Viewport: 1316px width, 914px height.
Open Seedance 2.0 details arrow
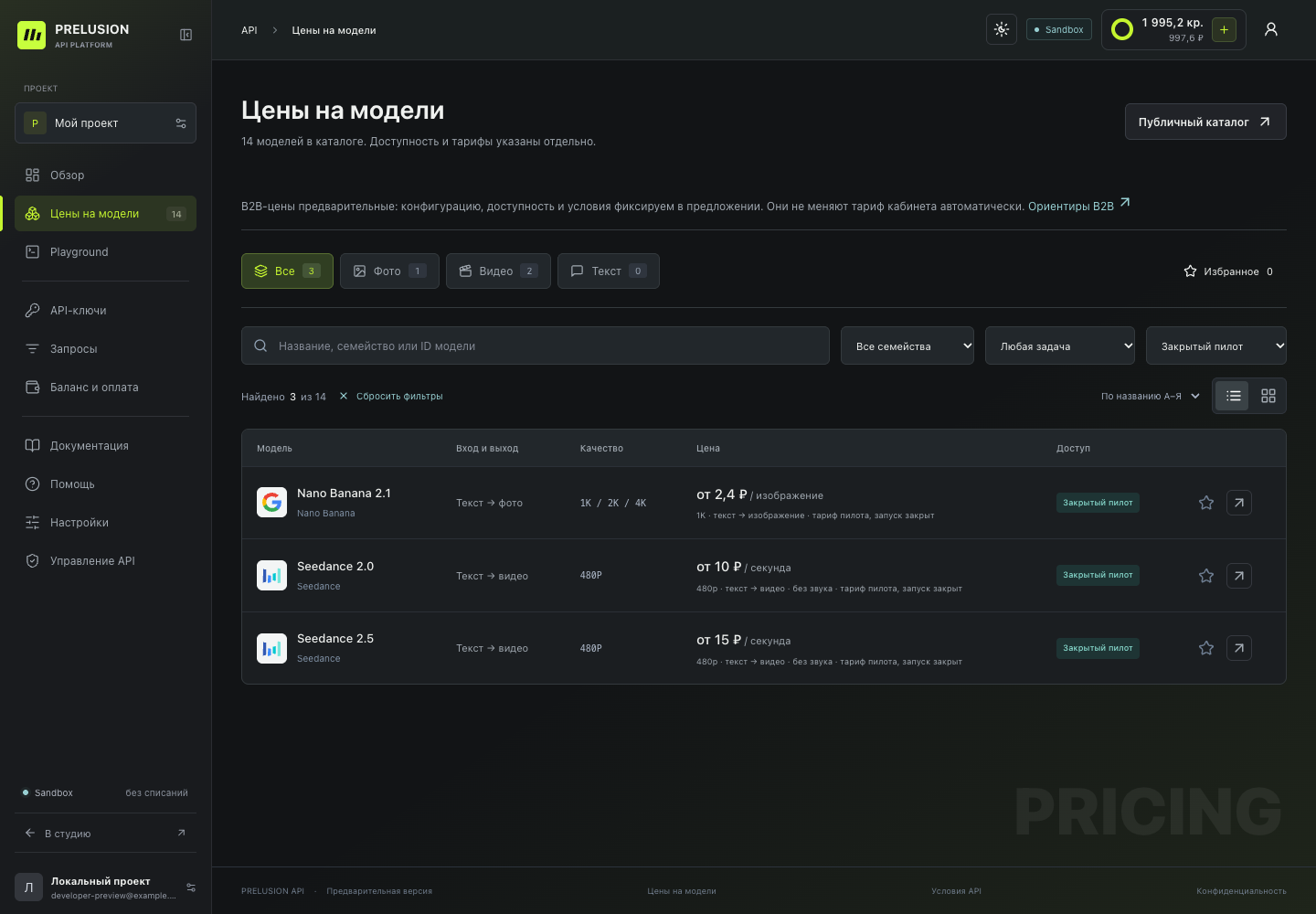point(1239,576)
